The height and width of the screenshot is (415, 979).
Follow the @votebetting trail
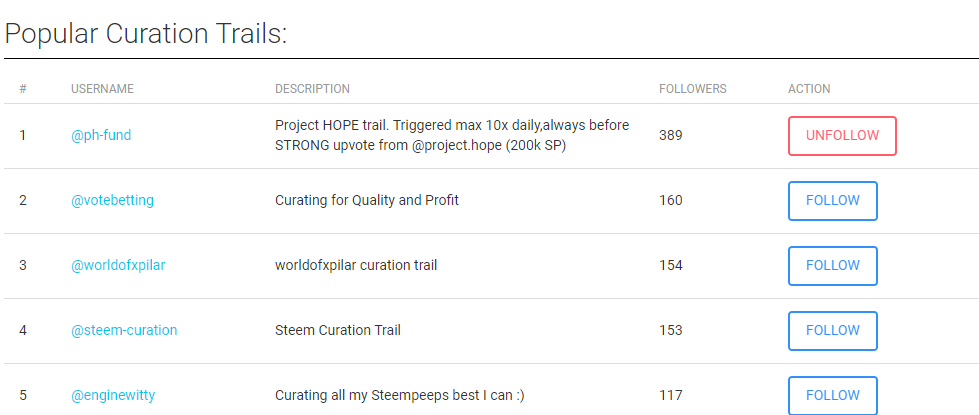click(832, 201)
